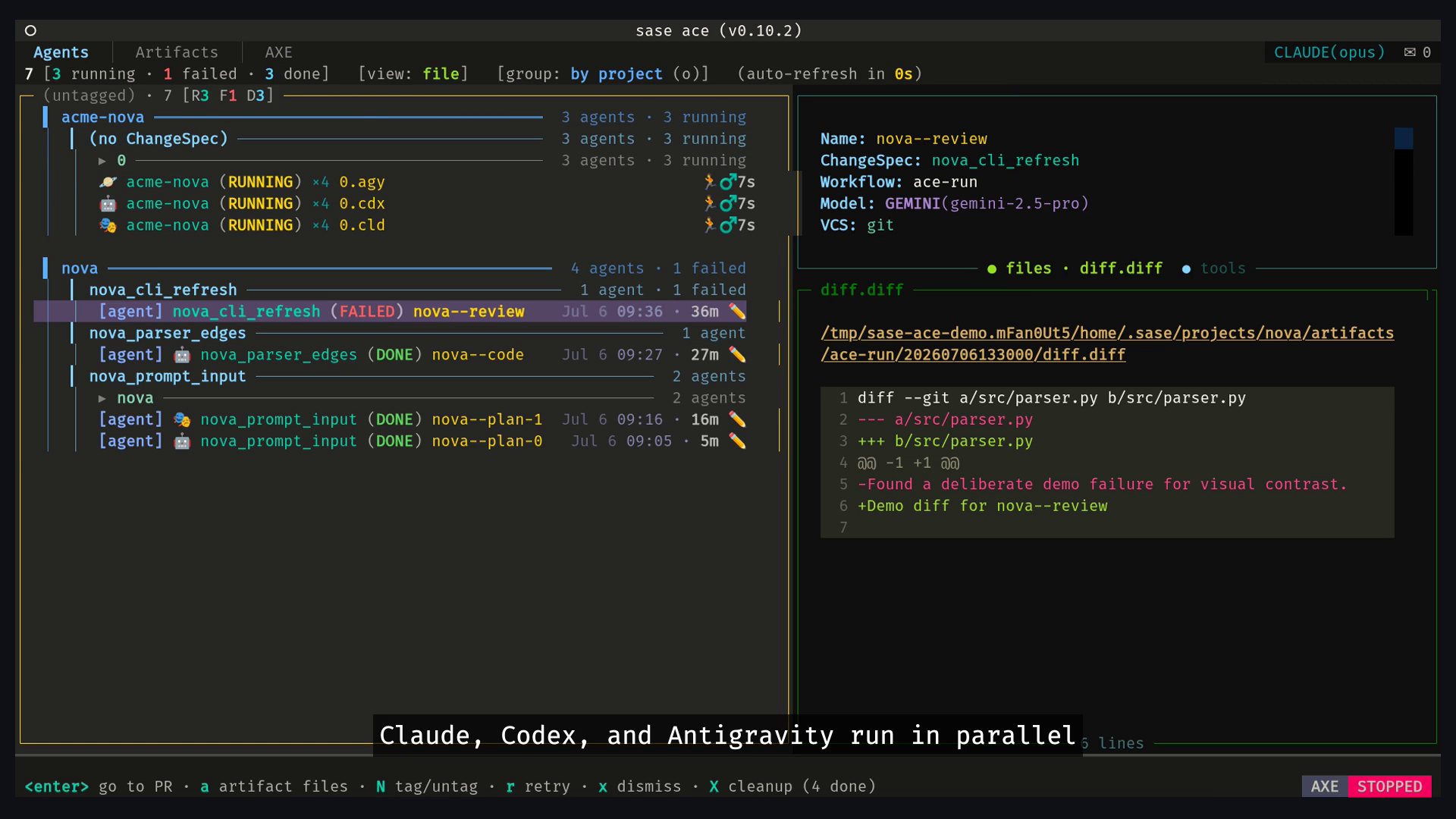Select the acme-nova 0.cdx running agent
The image size is (1456, 819).
click(427, 204)
